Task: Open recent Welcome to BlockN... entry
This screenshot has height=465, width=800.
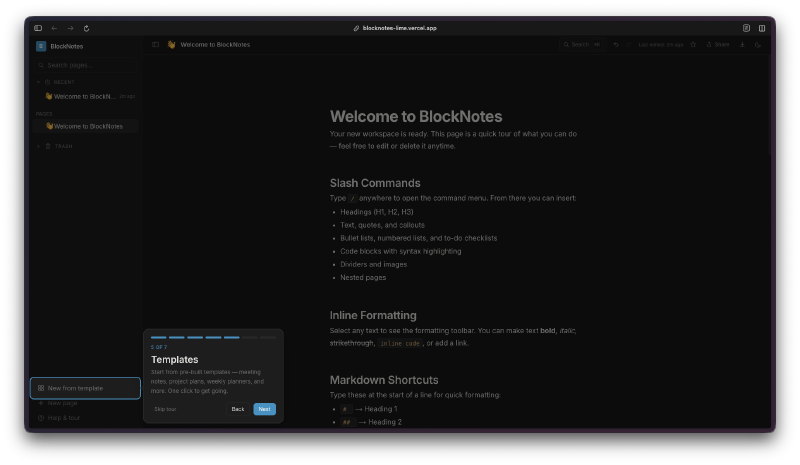Action: pyautogui.click(x=86, y=96)
